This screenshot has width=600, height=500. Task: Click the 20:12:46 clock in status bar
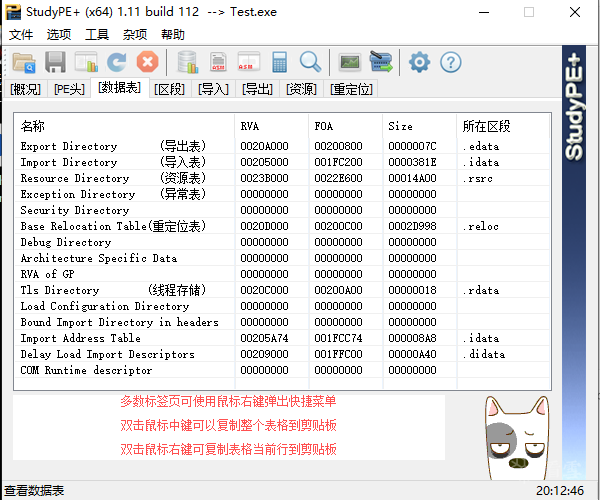click(x=560, y=491)
